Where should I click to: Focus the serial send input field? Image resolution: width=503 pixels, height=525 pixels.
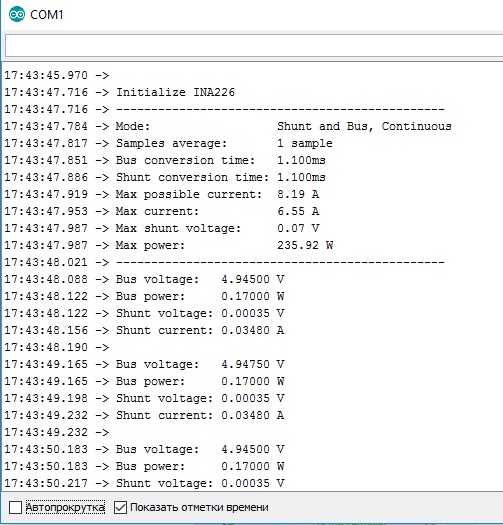click(x=254, y=45)
